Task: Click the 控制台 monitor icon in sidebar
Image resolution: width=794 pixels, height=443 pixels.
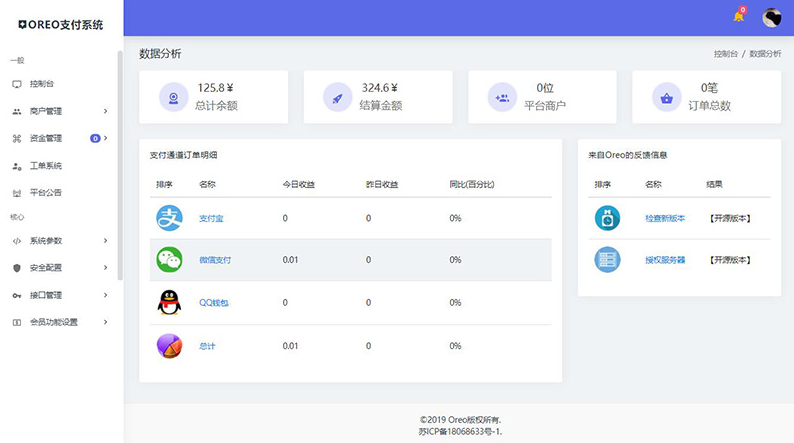Action: [x=17, y=84]
